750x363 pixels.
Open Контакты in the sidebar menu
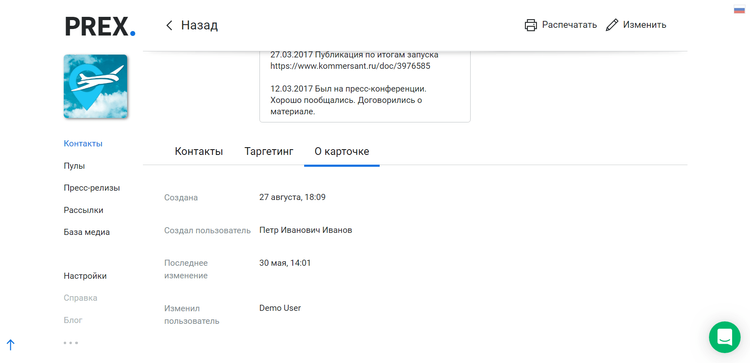83,143
